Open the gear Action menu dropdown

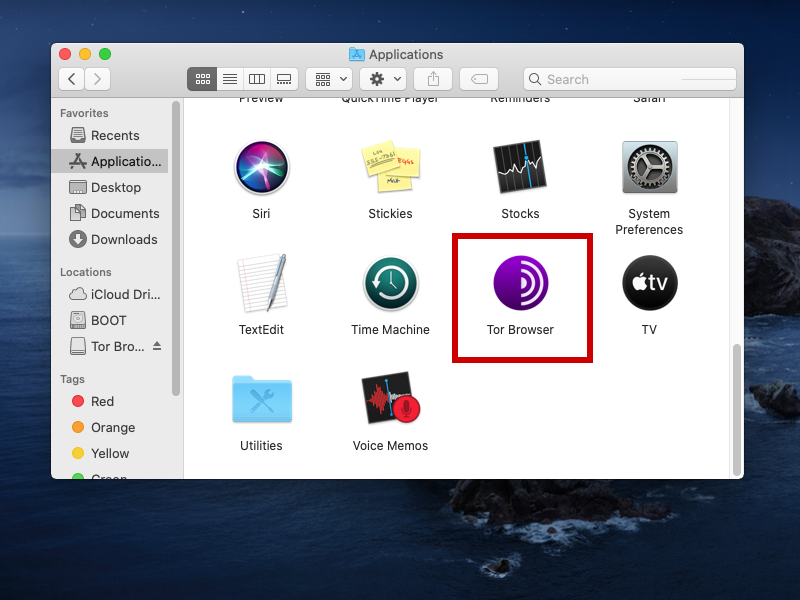point(384,79)
